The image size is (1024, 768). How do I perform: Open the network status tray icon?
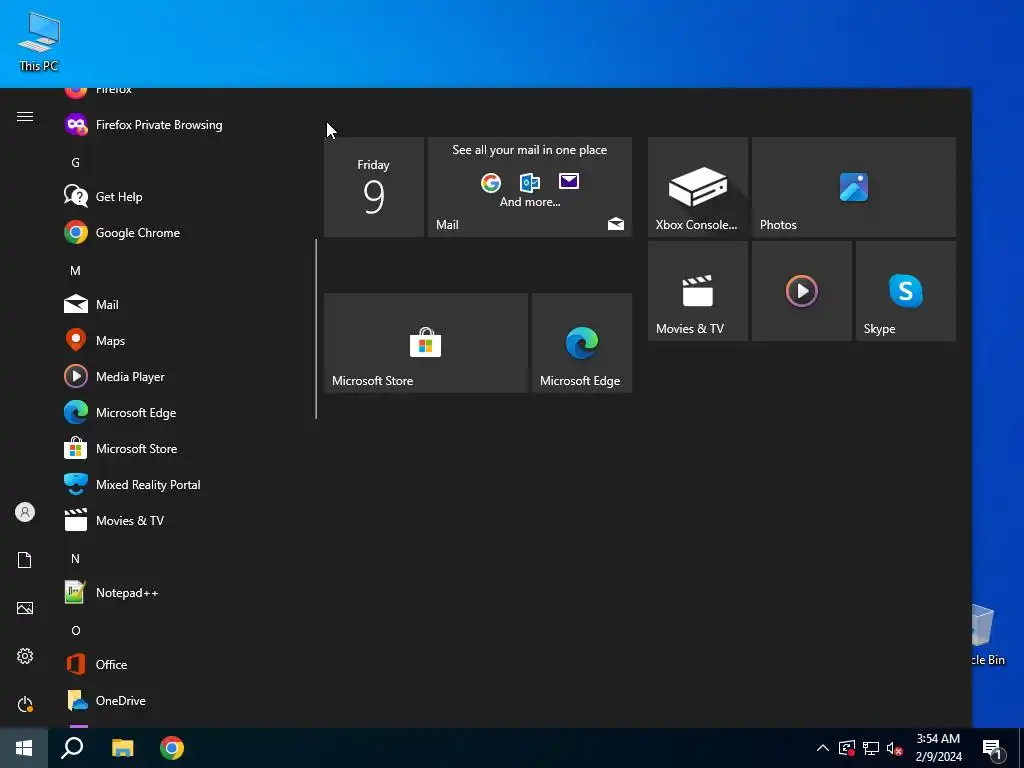click(x=871, y=748)
